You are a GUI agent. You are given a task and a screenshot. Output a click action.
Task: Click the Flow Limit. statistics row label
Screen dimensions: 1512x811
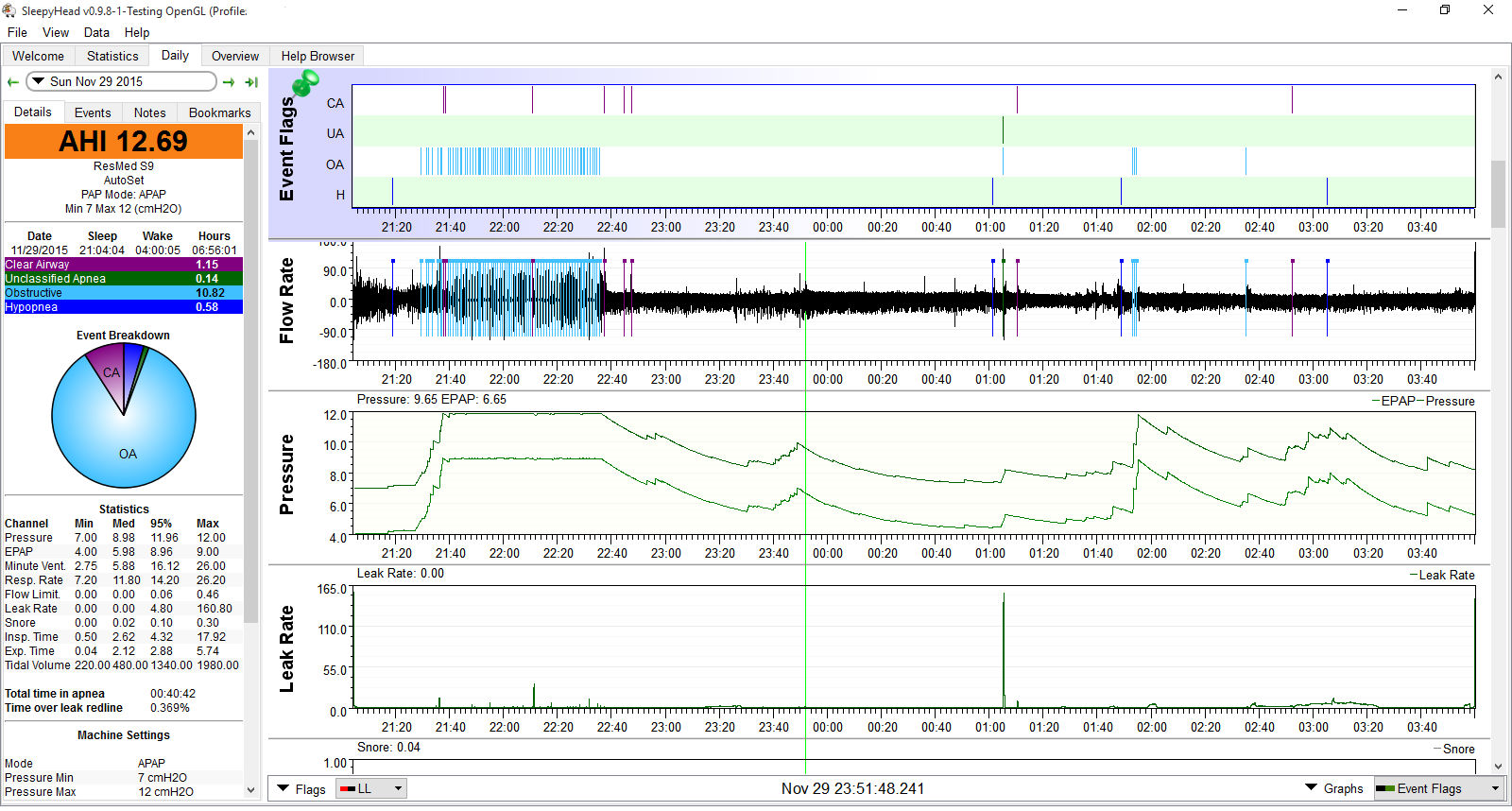pos(32,595)
